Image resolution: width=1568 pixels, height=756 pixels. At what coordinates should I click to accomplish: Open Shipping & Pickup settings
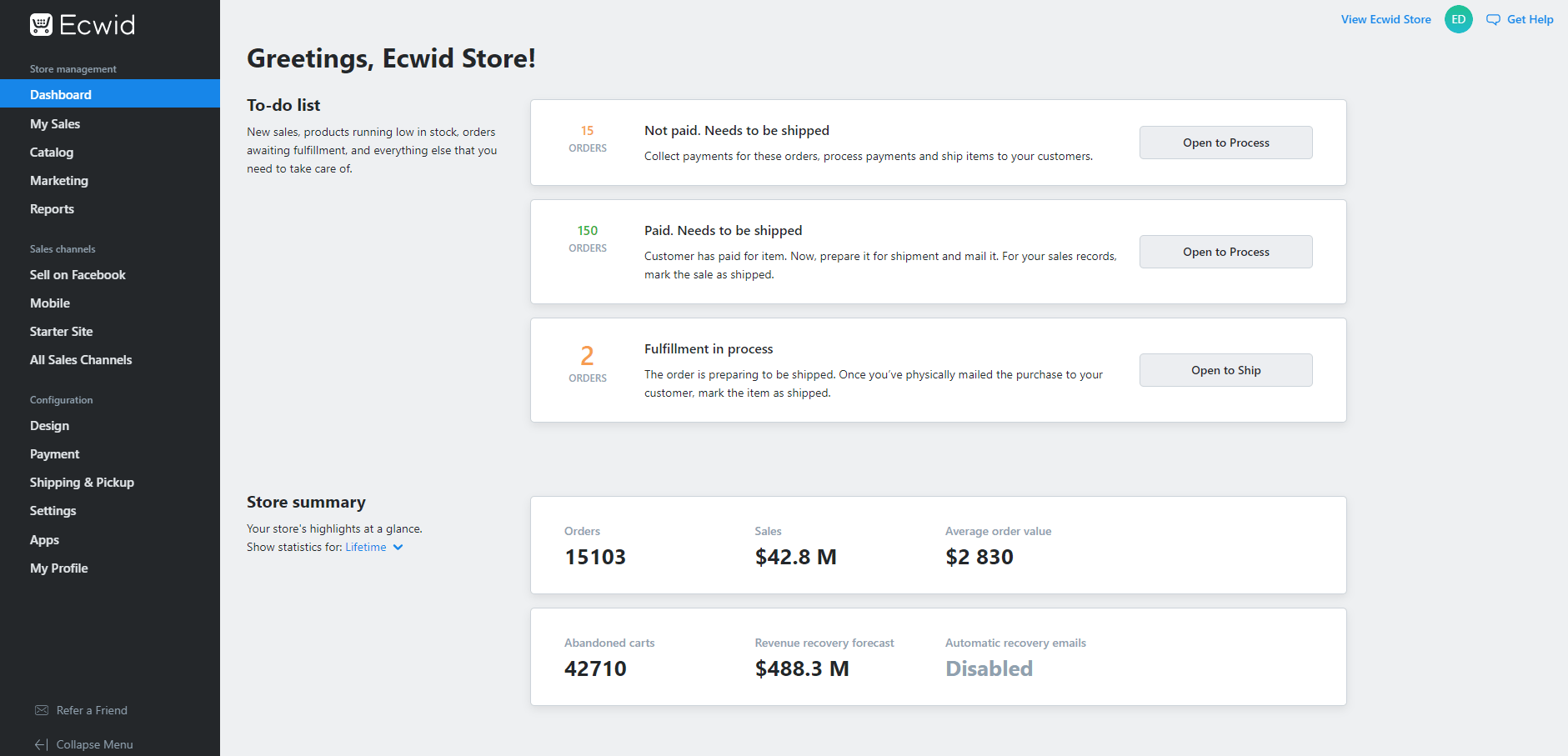click(82, 482)
